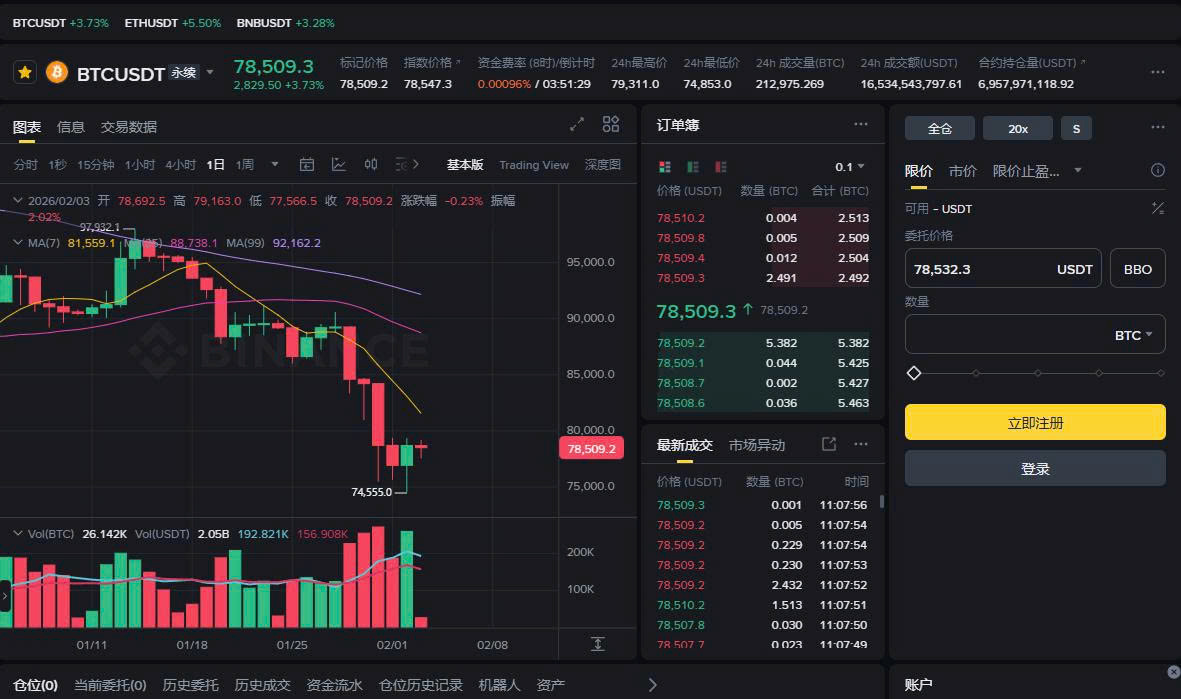This screenshot has height=699, width=1181.
Task: Open recent trades pop-out window icon
Action: click(829, 444)
